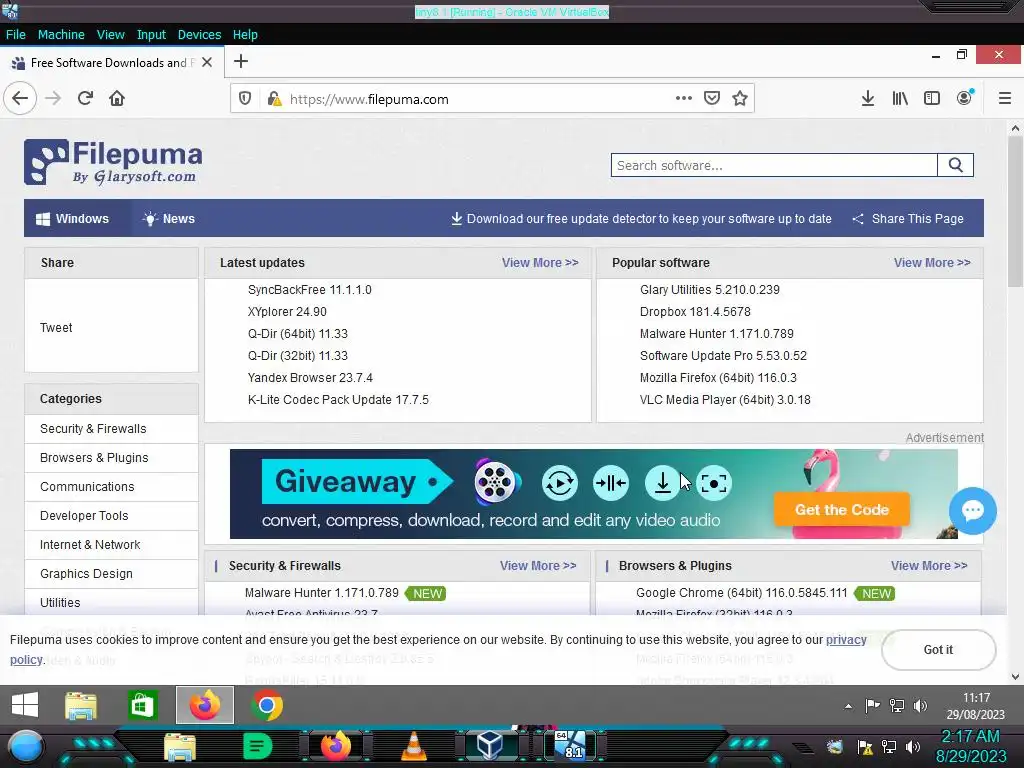Open VirtualBox cube icon in host taskbar

pyautogui.click(x=489, y=746)
